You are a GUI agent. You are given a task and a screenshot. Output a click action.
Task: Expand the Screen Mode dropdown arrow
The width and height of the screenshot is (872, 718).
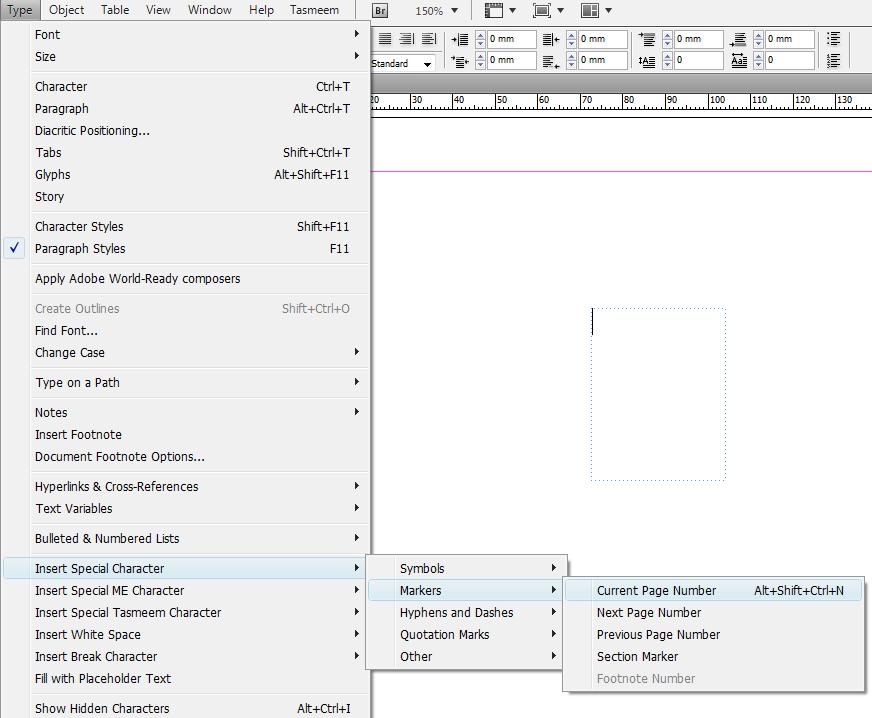click(x=561, y=10)
